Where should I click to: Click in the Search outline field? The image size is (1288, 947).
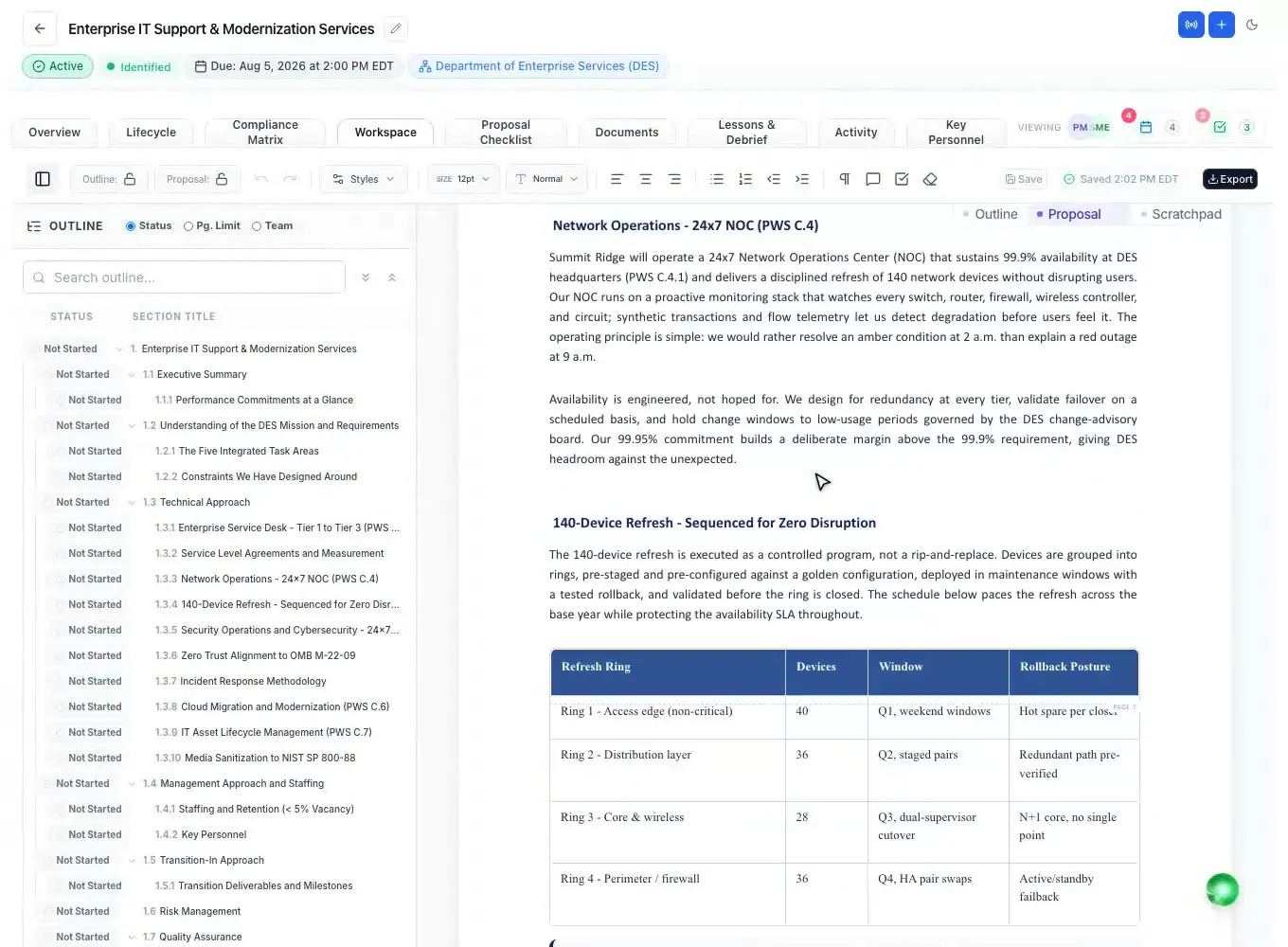click(184, 277)
